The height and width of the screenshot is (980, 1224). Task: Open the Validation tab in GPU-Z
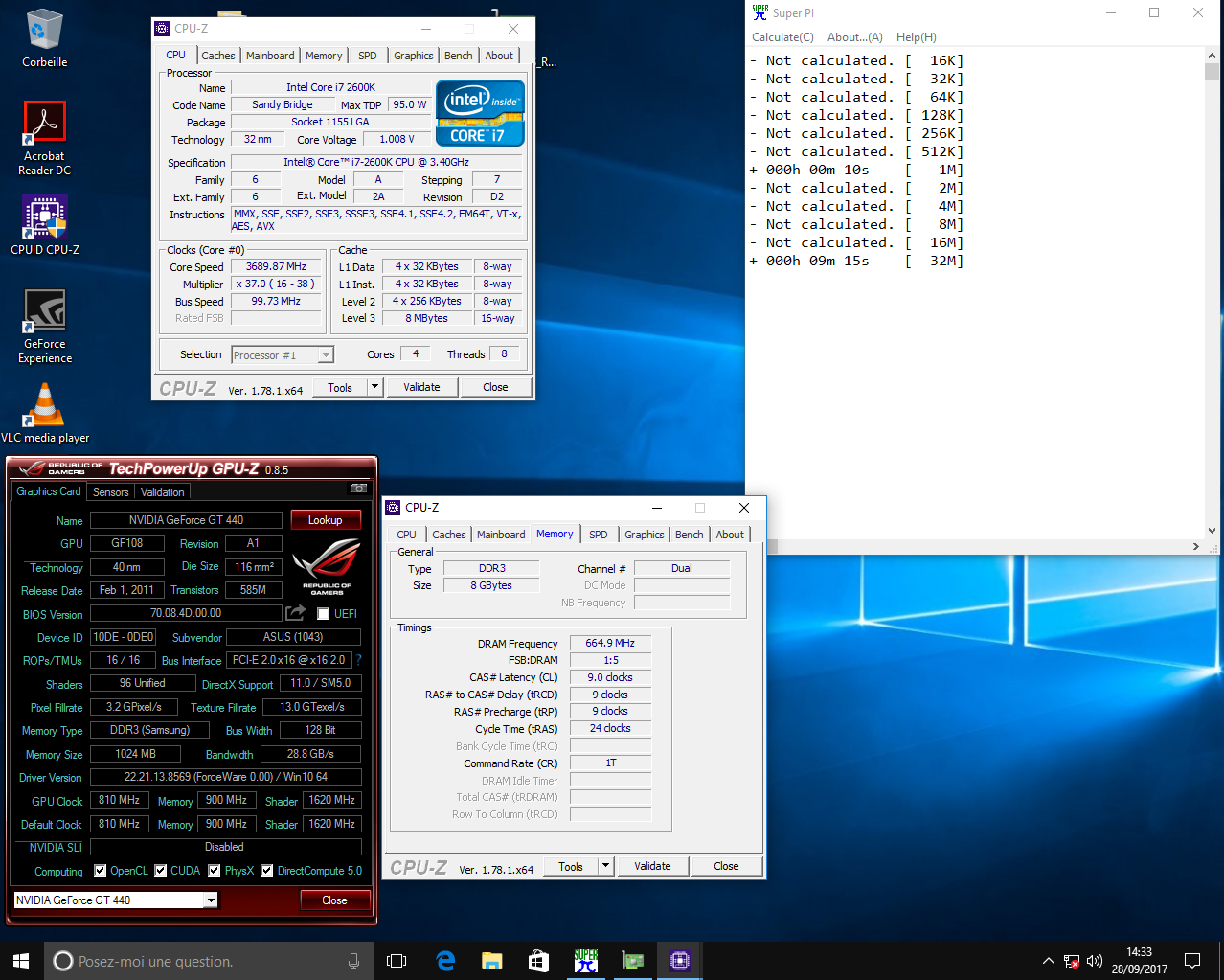[x=162, y=491]
